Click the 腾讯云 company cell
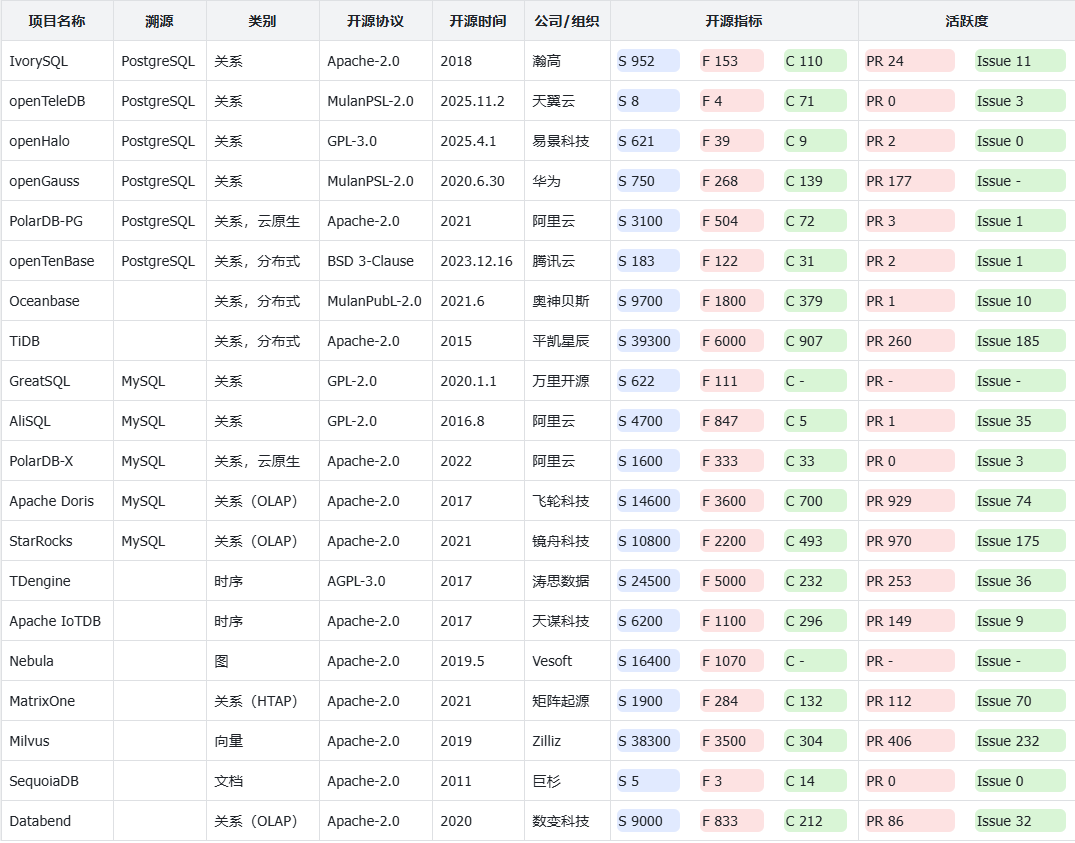 point(567,261)
